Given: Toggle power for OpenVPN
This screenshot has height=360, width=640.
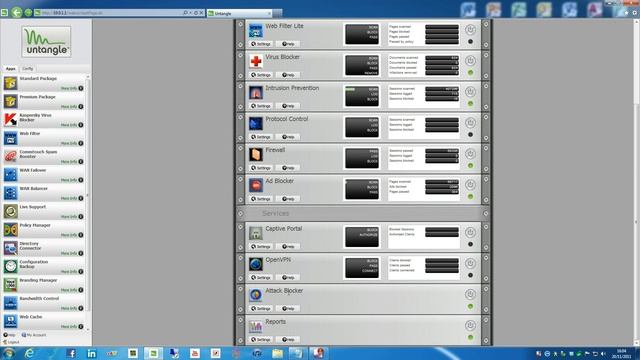Looking at the screenshot, I should [x=470, y=263].
